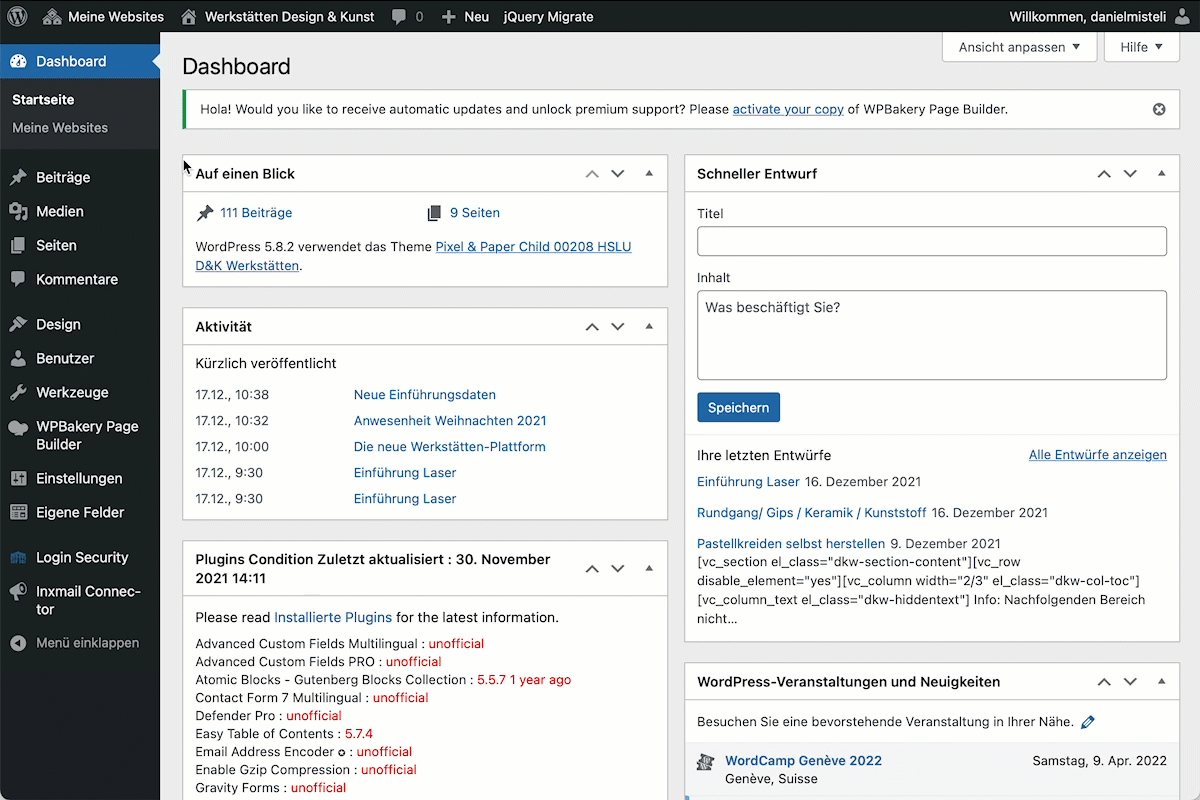Collapse the Aktivität panel
Image resolution: width=1200 pixels, height=800 pixels.
(x=649, y=326)
